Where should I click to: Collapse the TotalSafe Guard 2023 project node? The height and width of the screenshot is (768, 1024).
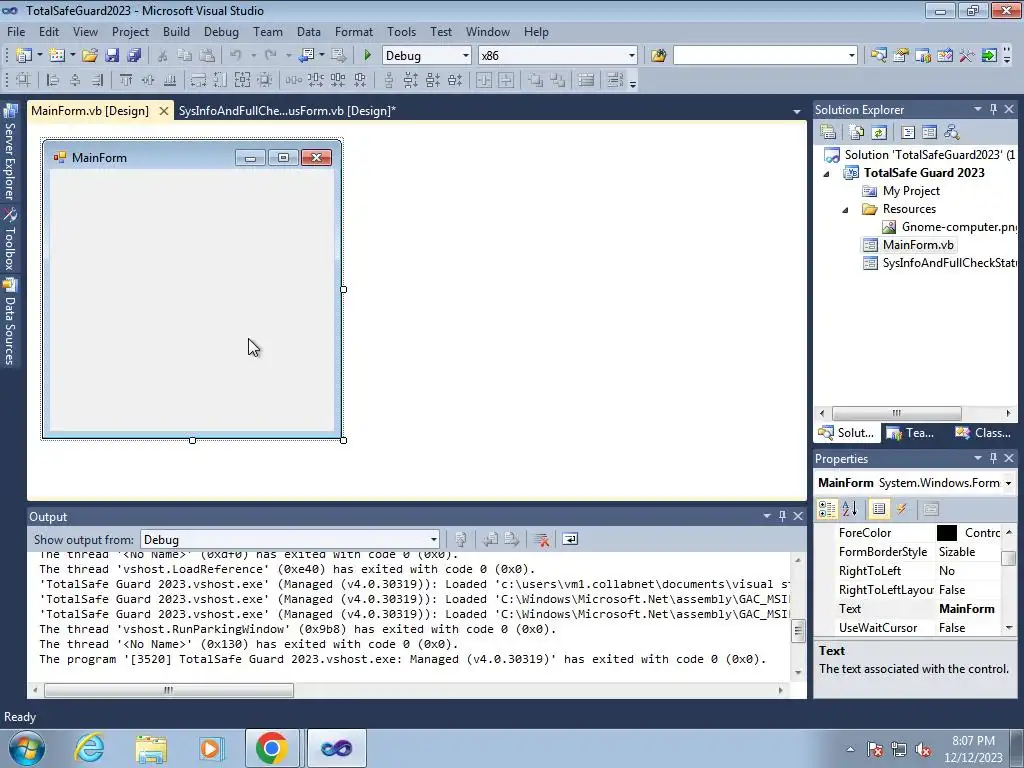[x=826, y=173]
